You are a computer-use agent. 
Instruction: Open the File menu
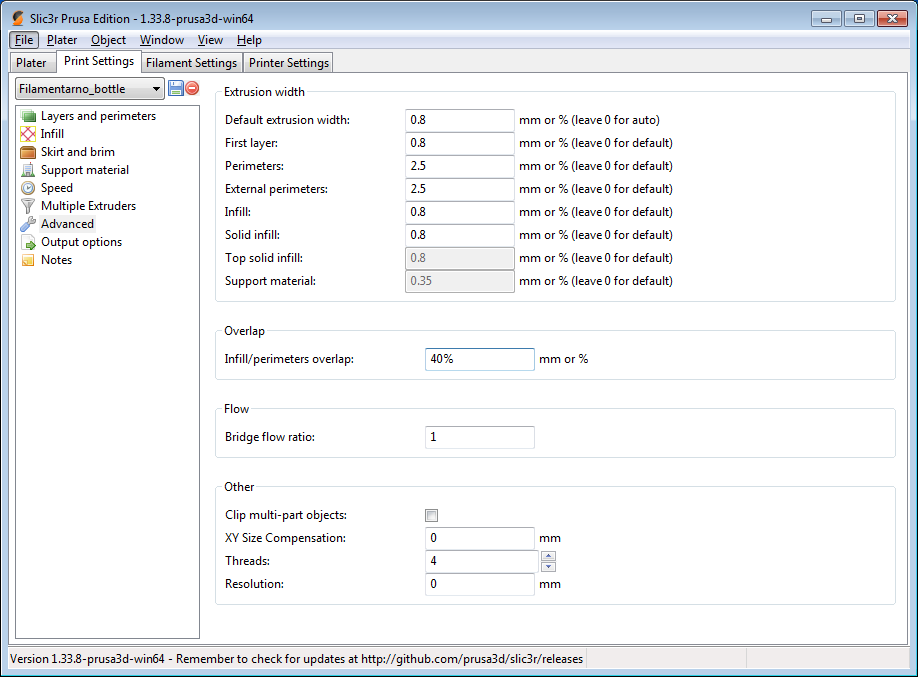[24, 40]
